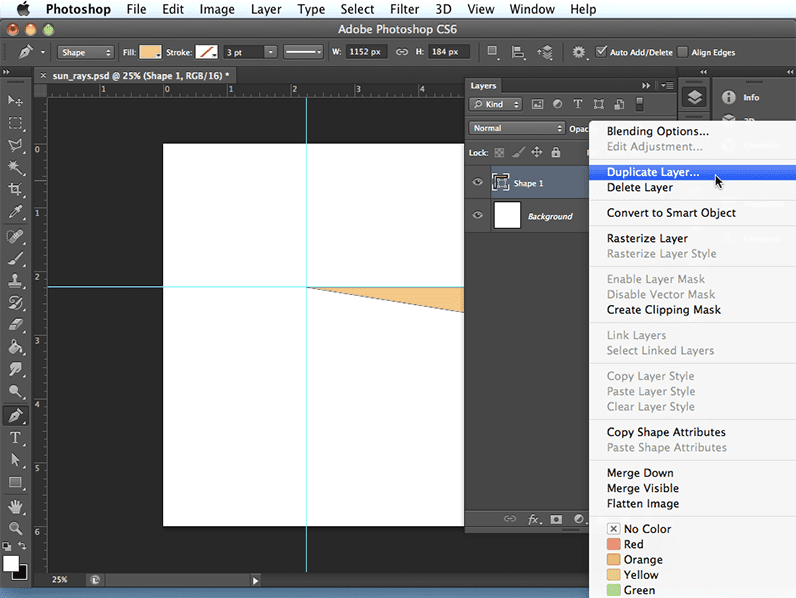Image resolution: width=796 pixels, height=598 pixels.
Task: Toggle lock all
Action: click(556, 152)
